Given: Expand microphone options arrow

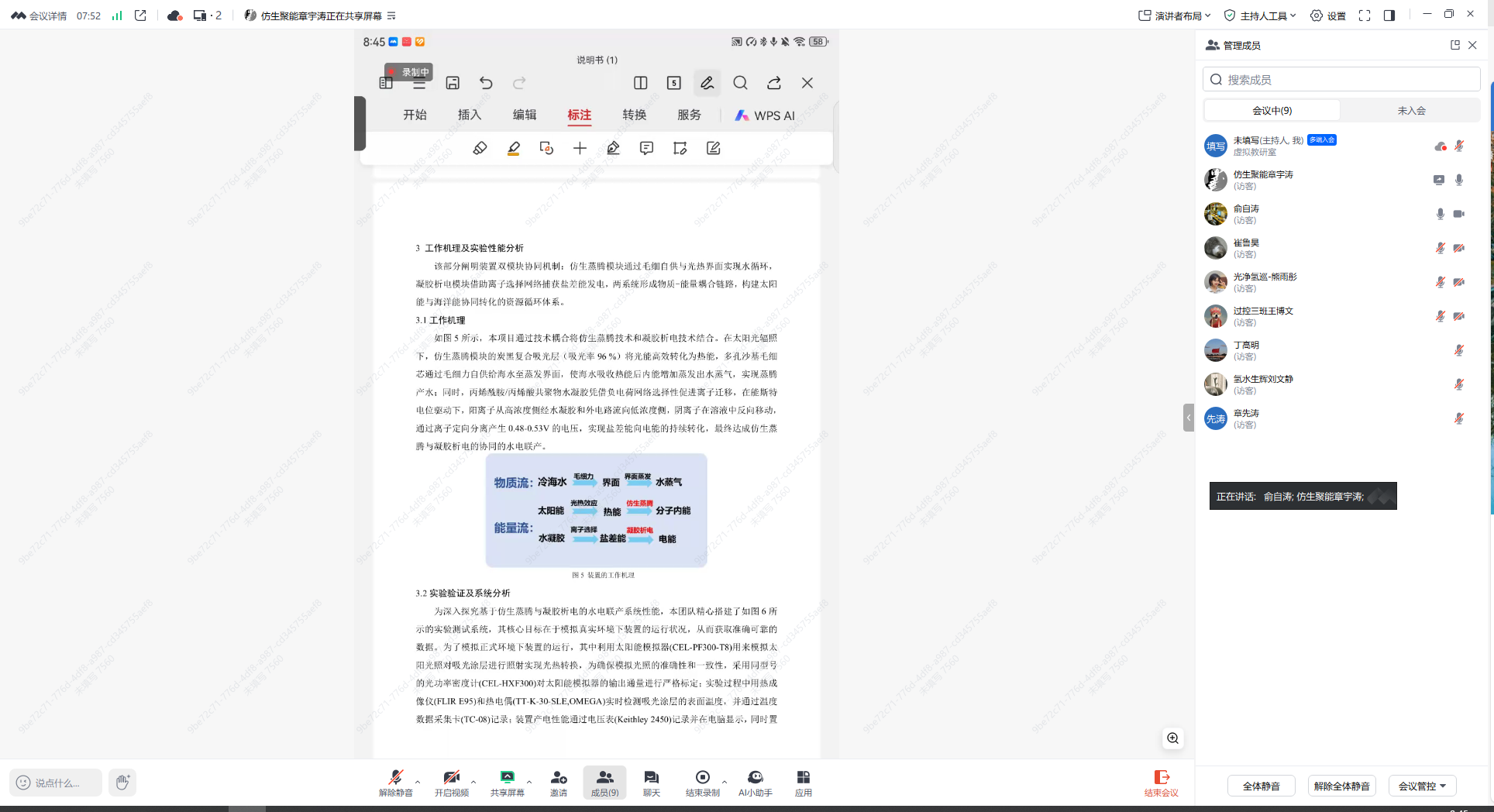Looking at the screenshot, I should point(418,781).
